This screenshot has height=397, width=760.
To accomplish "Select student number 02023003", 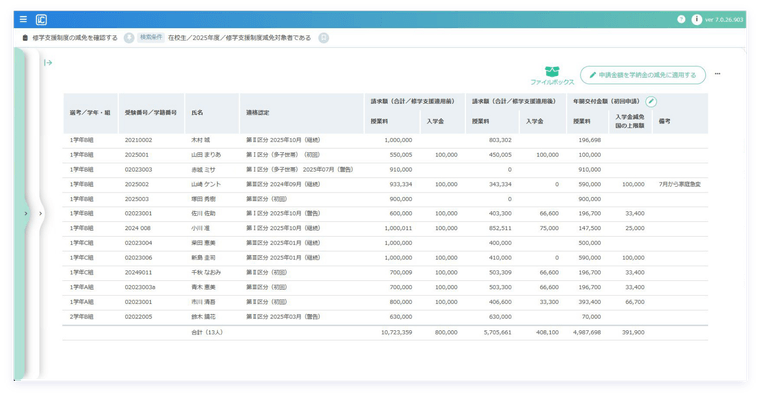I will click(x=138, y=170).
